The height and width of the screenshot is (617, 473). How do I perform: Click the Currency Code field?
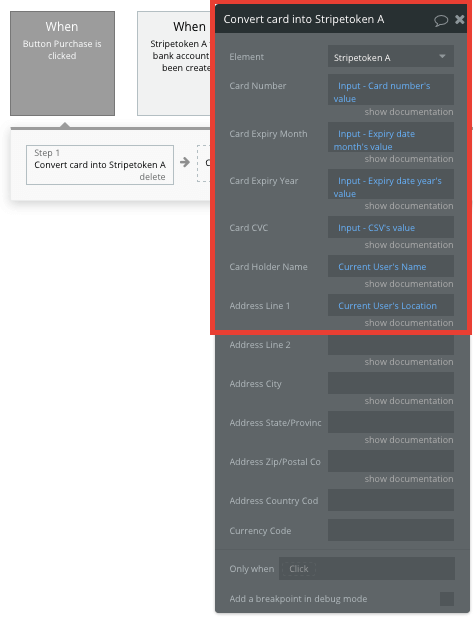tap(391, 530)
